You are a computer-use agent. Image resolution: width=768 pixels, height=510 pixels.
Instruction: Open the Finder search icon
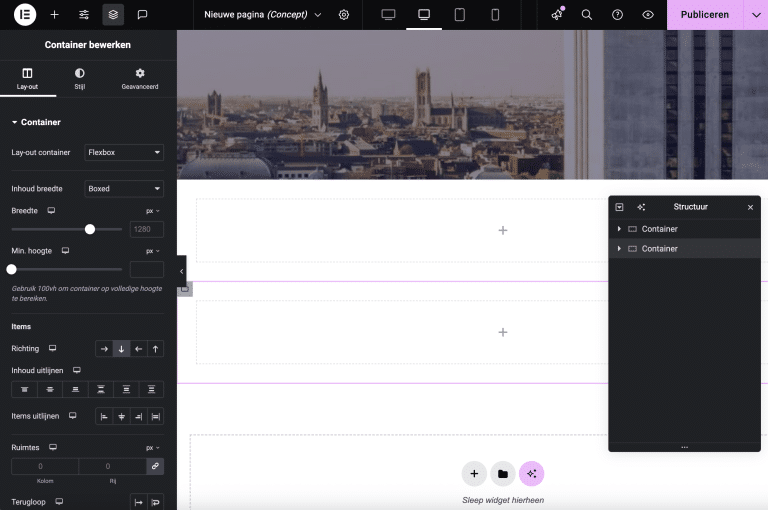[x=587, y=15]
